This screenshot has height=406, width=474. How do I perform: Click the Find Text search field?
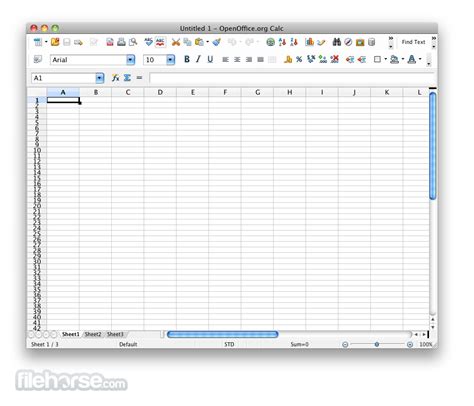tap(413, 42)
